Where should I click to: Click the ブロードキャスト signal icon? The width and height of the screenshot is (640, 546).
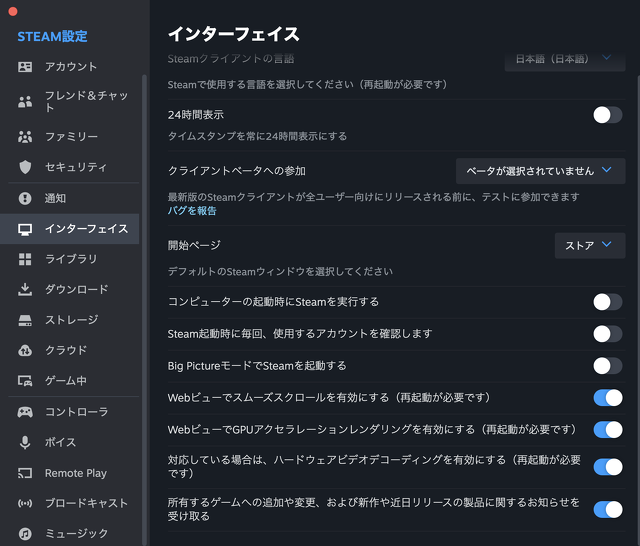[25, 504]
